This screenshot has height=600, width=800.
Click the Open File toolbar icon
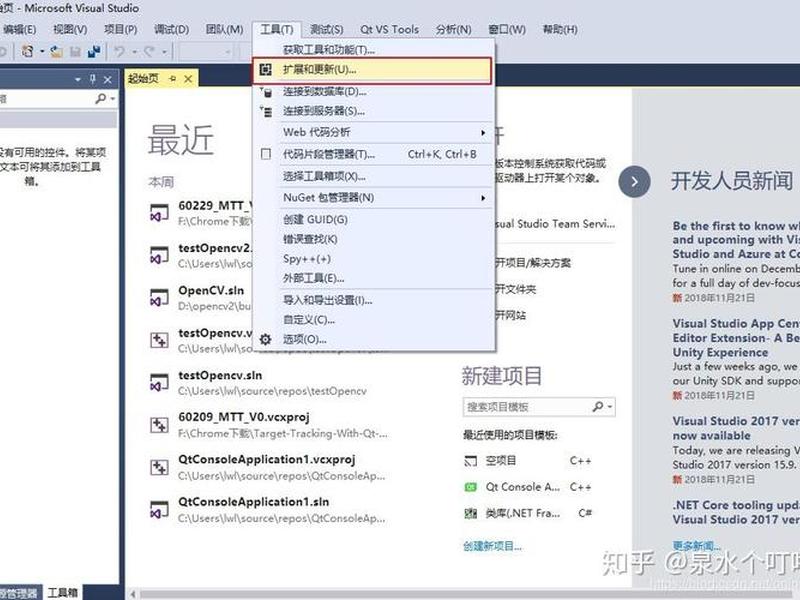point(57,52)
